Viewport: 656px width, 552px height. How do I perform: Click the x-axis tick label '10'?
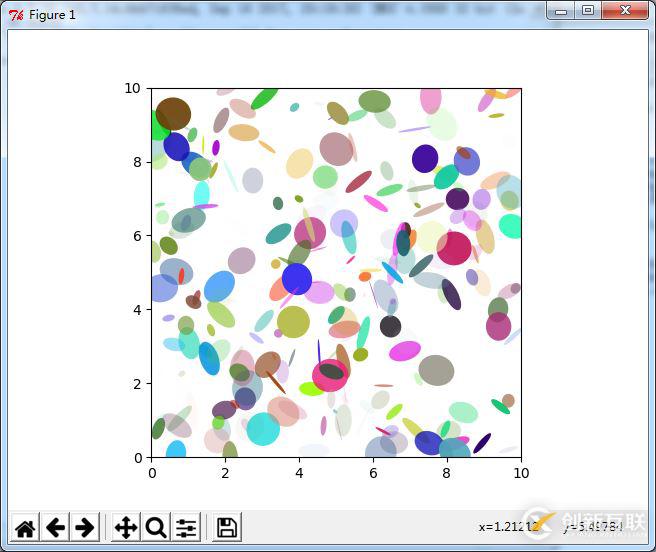pyautogui.click(x=521, y=473)
